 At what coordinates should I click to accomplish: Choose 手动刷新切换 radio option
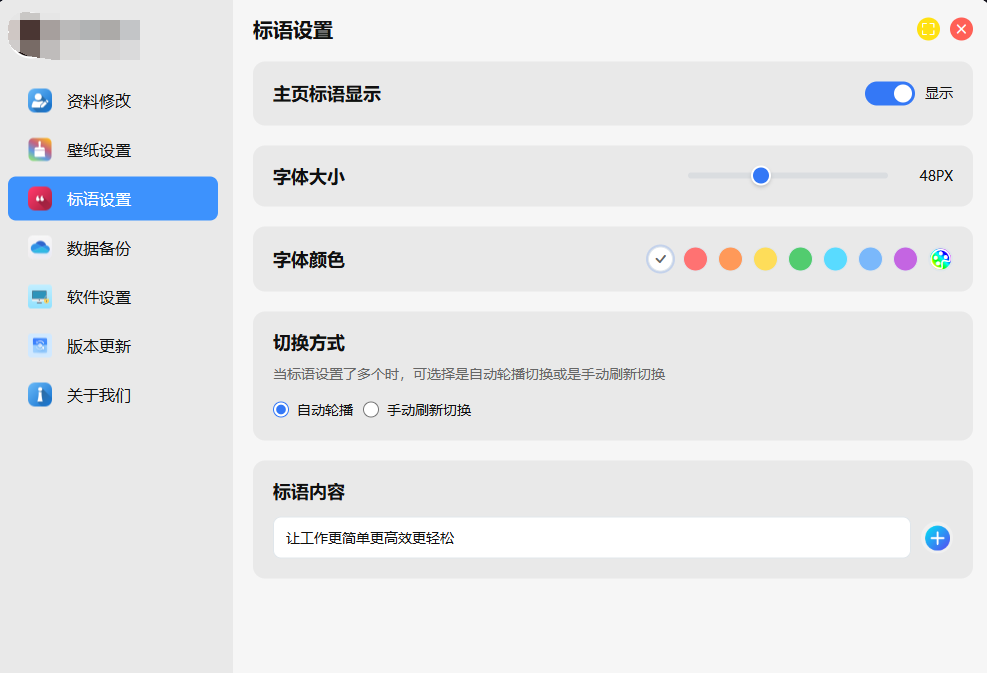[x=371, y=410]
